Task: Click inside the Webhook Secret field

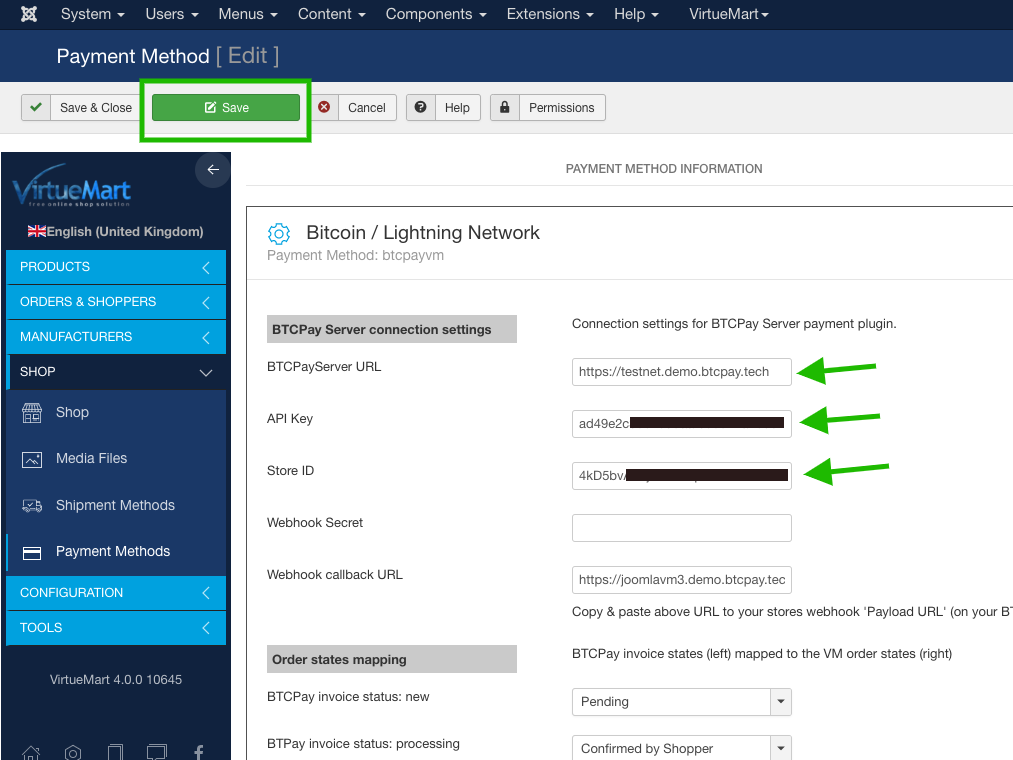Action: coord(681,527)
